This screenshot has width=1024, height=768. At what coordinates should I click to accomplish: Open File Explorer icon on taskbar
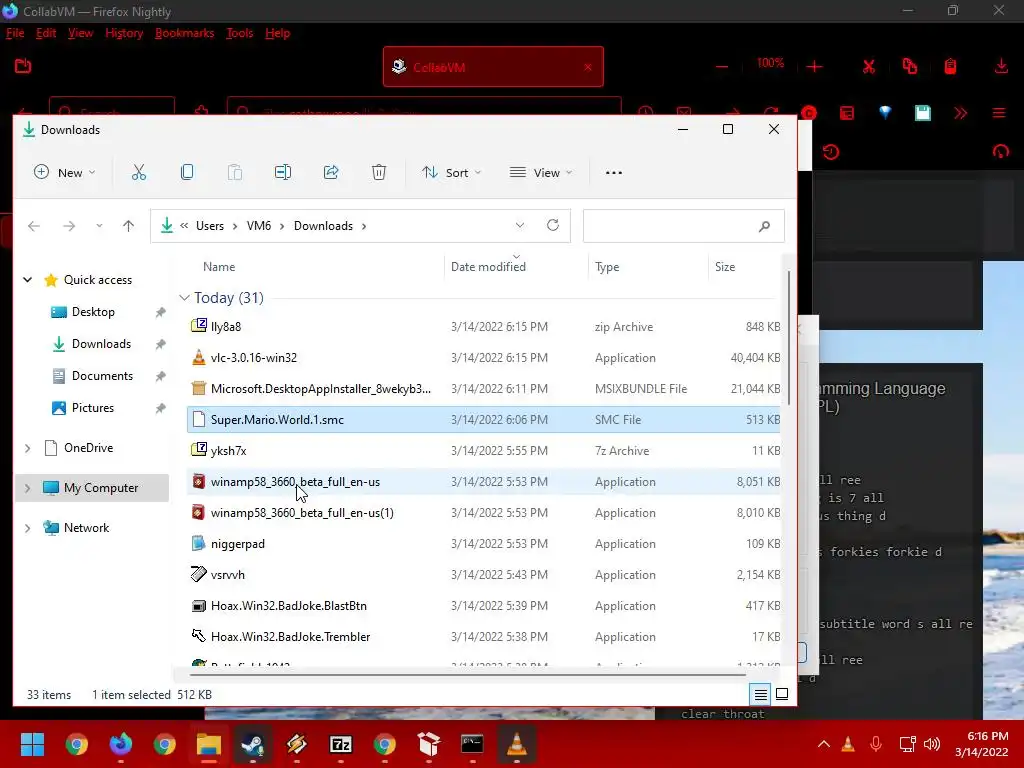(209, 744)
